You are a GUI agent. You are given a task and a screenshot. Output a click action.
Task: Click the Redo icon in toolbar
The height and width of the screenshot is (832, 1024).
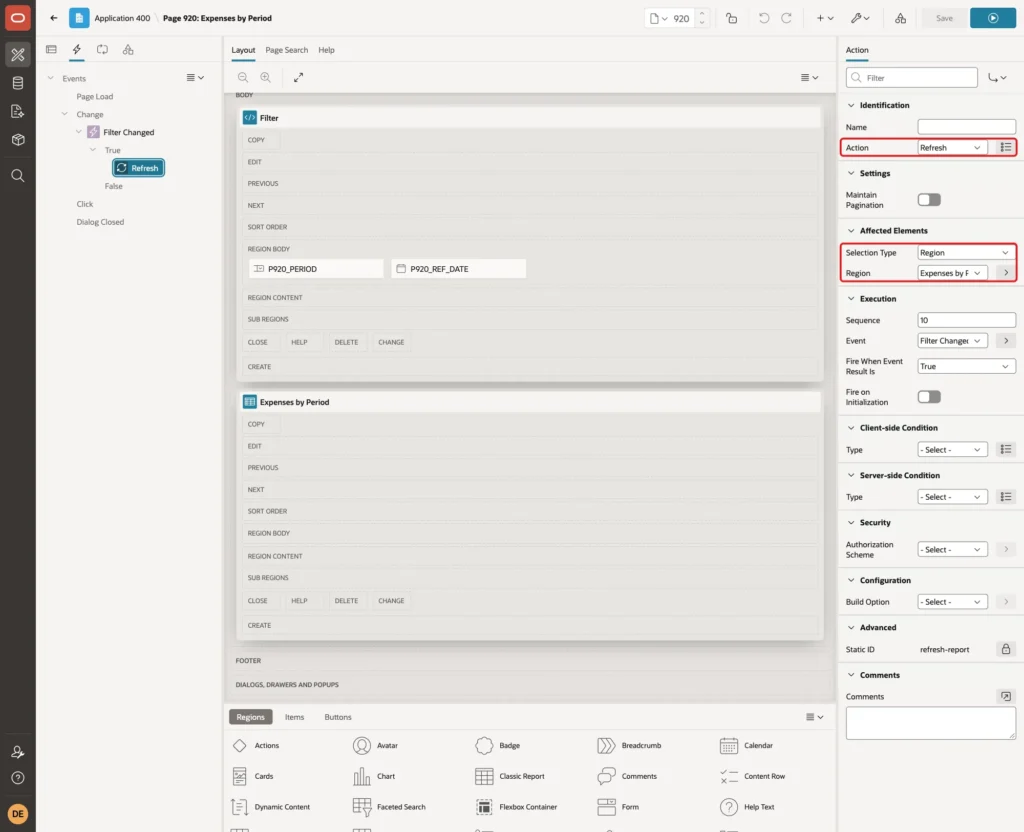(x=786, y=18)
